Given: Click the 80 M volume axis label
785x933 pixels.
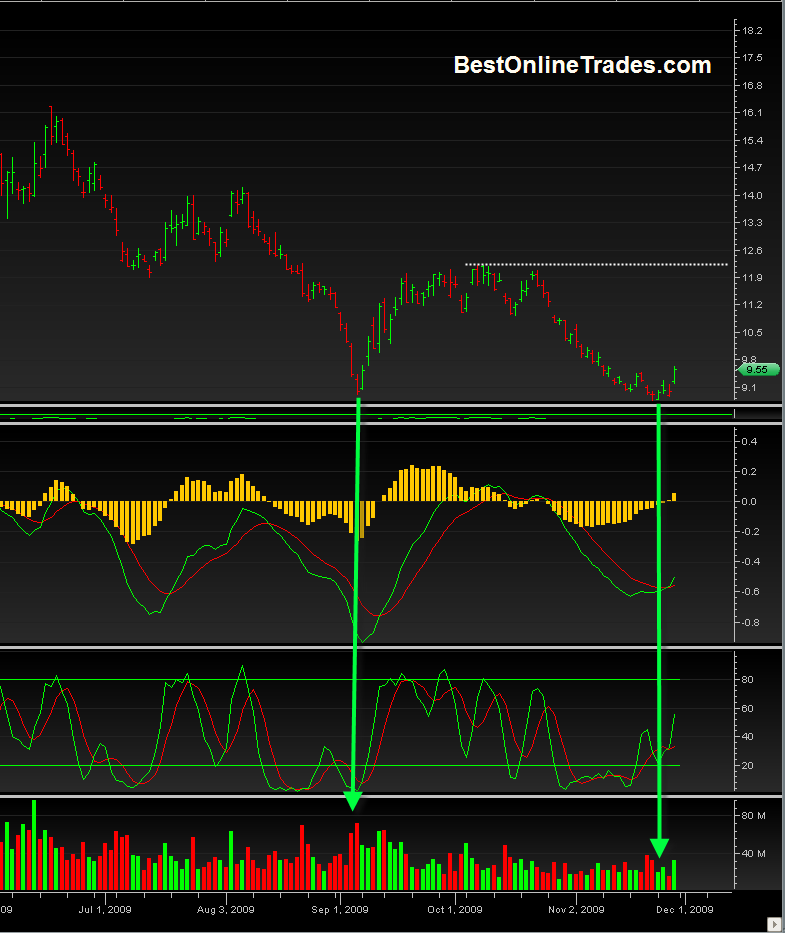Looking at the screenshot, I should pos(753,816).
